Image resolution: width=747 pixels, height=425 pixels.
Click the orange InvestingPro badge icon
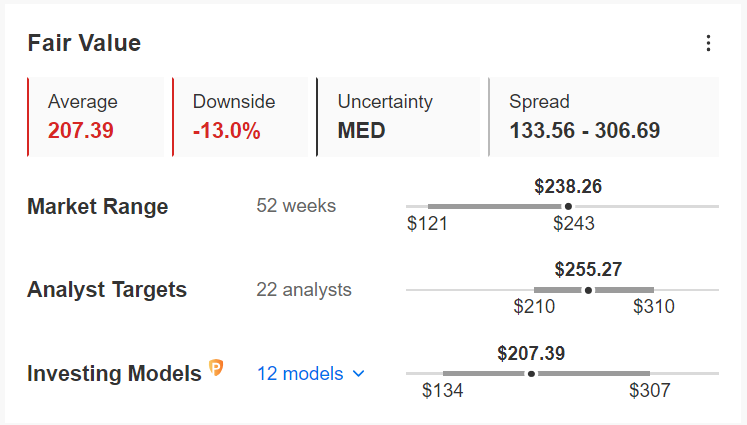[216, 367]
